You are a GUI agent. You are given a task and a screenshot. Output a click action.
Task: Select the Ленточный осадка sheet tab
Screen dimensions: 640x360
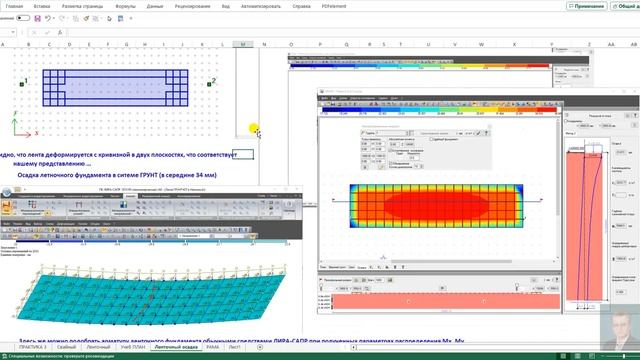[x=177, y=347]
